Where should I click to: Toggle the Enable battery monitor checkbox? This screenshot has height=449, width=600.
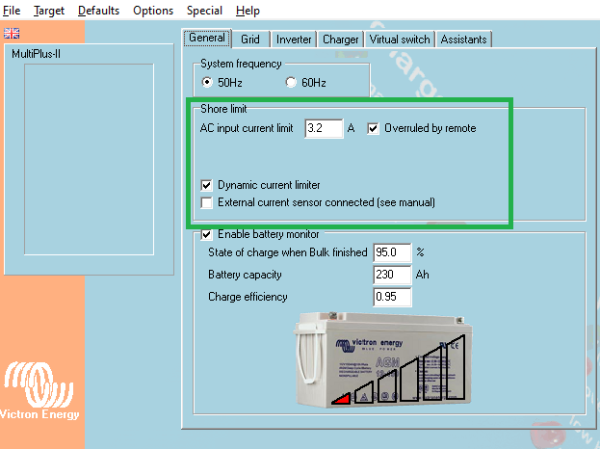click(x=207, y=234)
